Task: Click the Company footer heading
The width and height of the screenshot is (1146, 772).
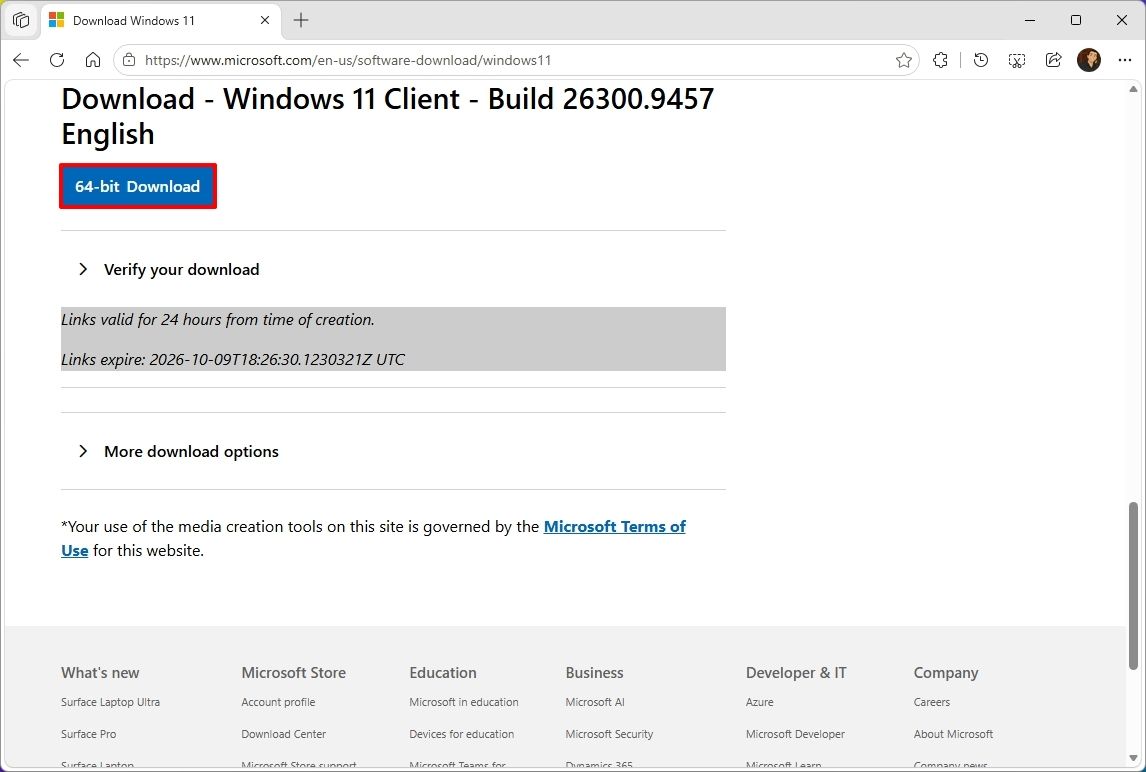Action: point(946,673)
